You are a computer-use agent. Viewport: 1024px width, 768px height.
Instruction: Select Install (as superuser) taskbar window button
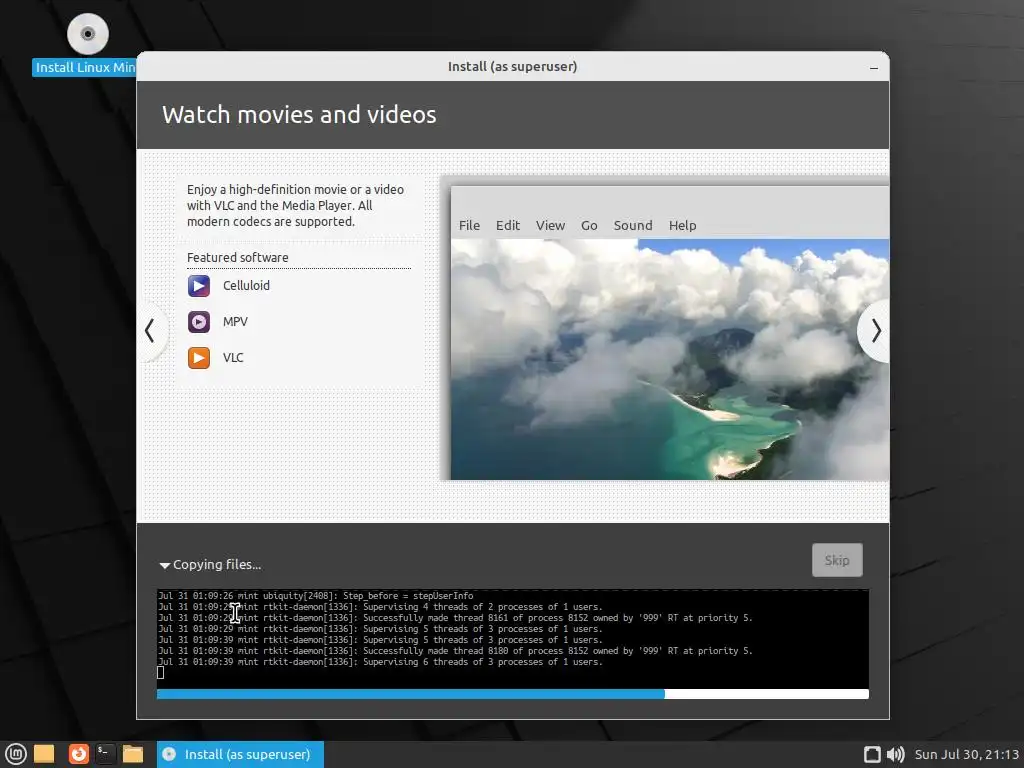[240, 754]
